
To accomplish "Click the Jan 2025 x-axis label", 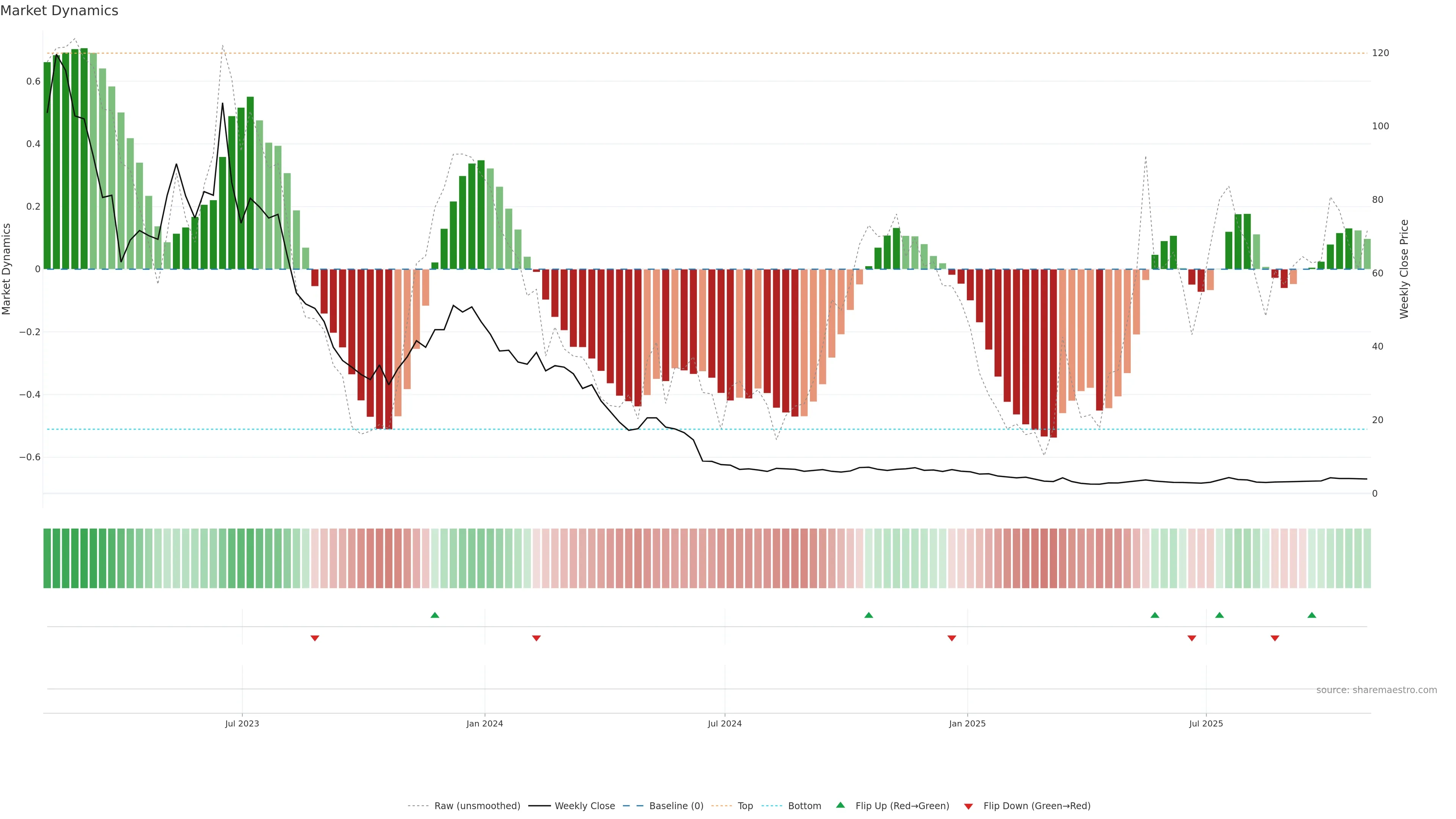I will pyautogui.click(x=967, y=723).
